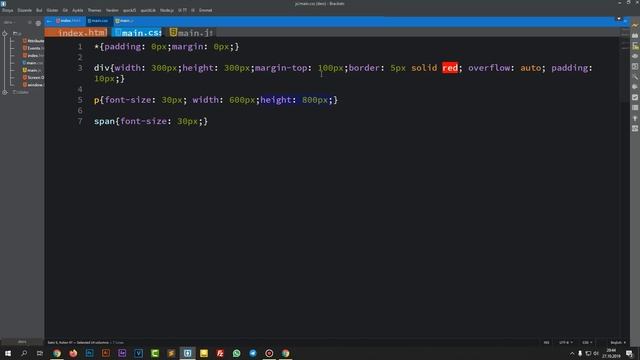Switch to large index.html tab
Image resolution: width=640 pixels, height=360 pixels.
coord(76,33)
